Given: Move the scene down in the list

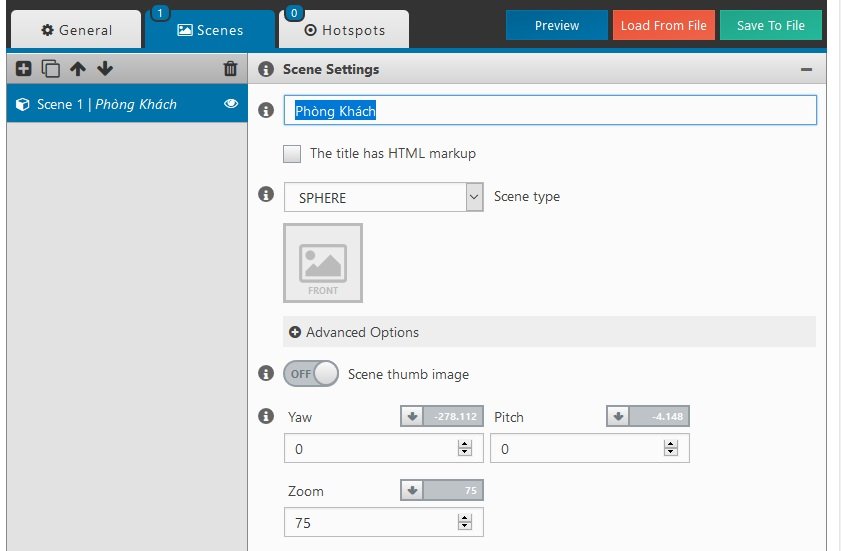Looking at the screenshot, I should point(105,69).
